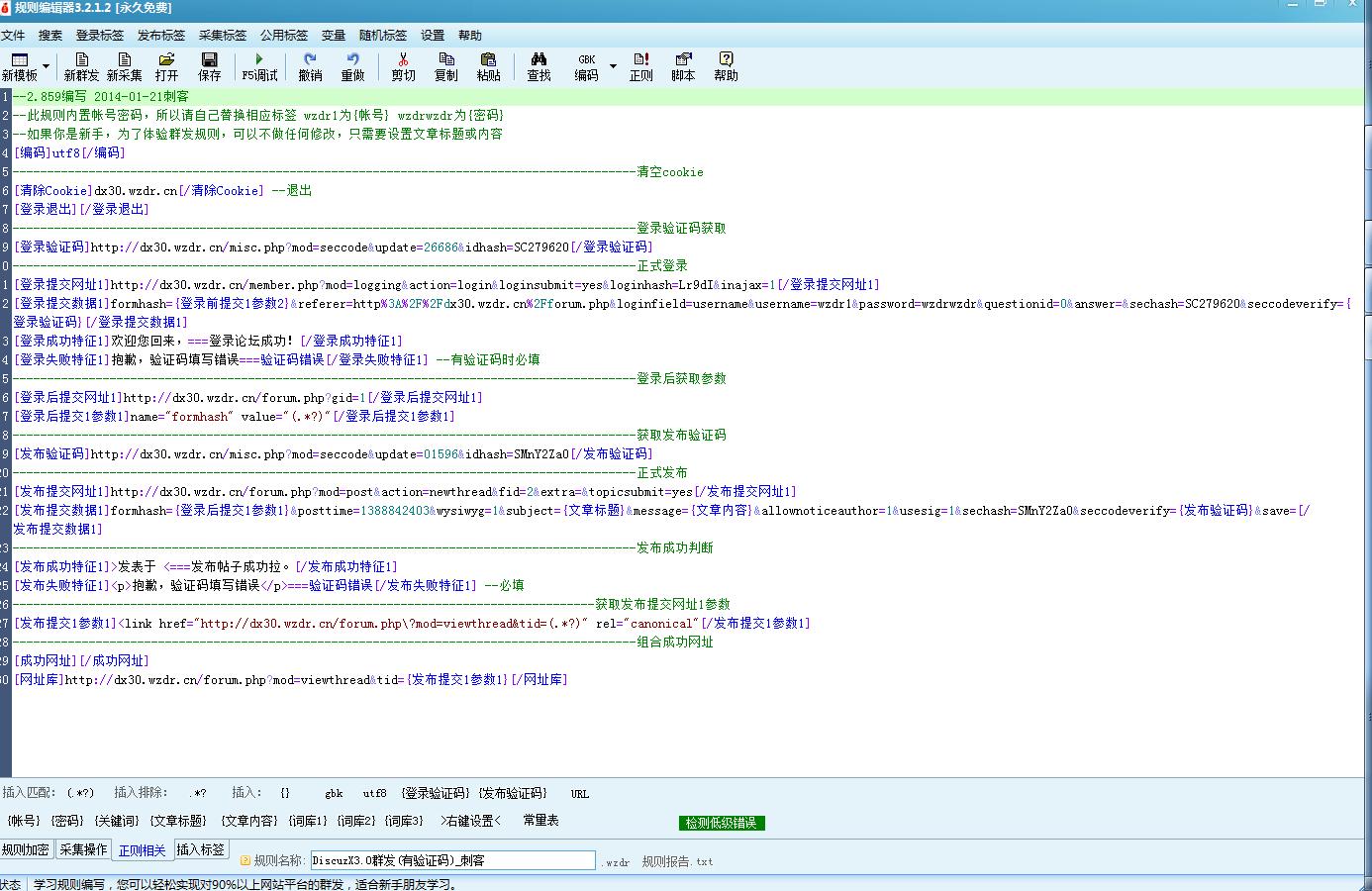
Task: Open the 登录标签 menu
Action: (x=100, y=36)
